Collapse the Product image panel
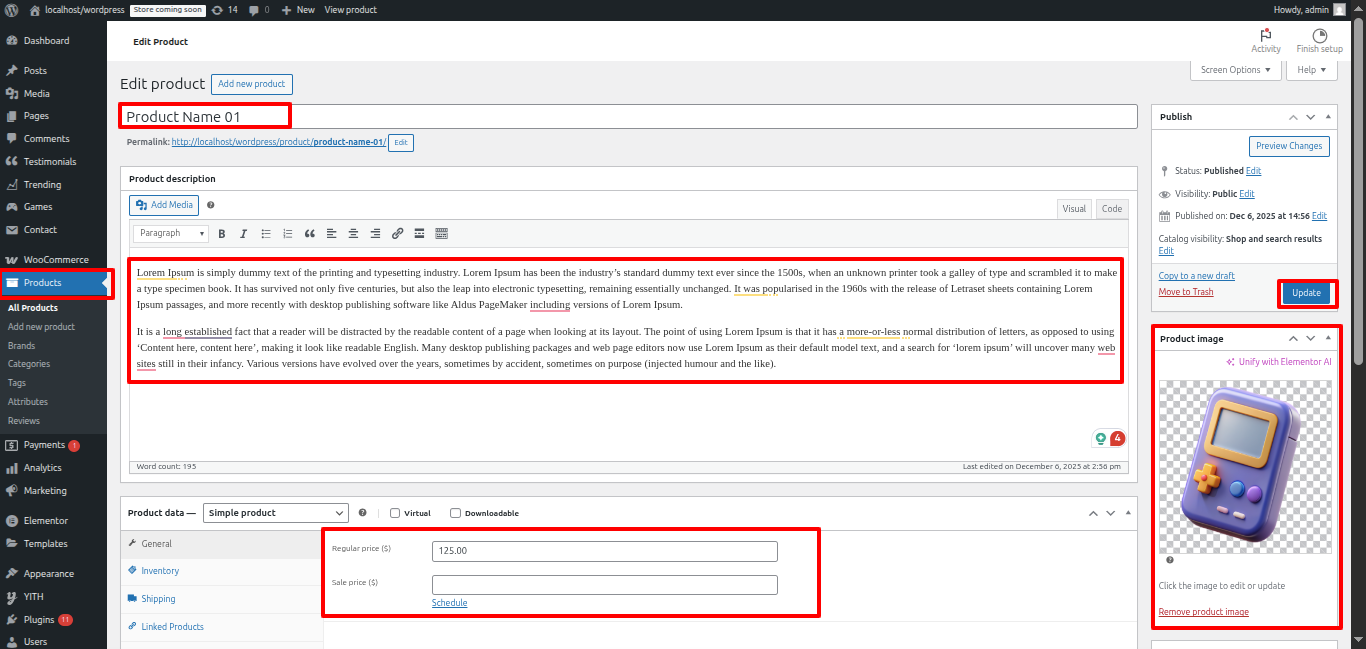The height and width of the screenshot is (649, 1366). click(x=1328, y=339)
